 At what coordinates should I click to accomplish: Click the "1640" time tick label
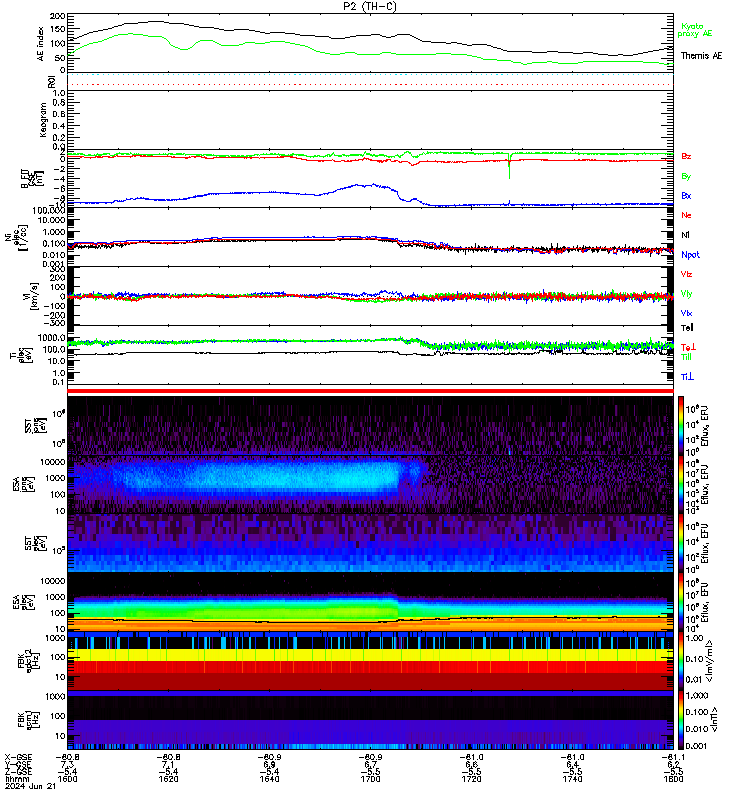269,779
